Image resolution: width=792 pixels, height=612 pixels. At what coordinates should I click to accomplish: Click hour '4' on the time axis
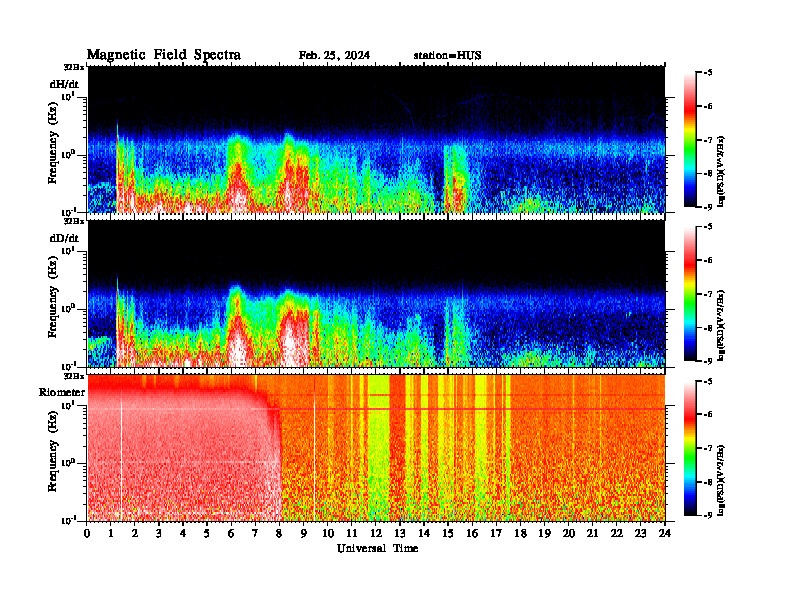183,533
